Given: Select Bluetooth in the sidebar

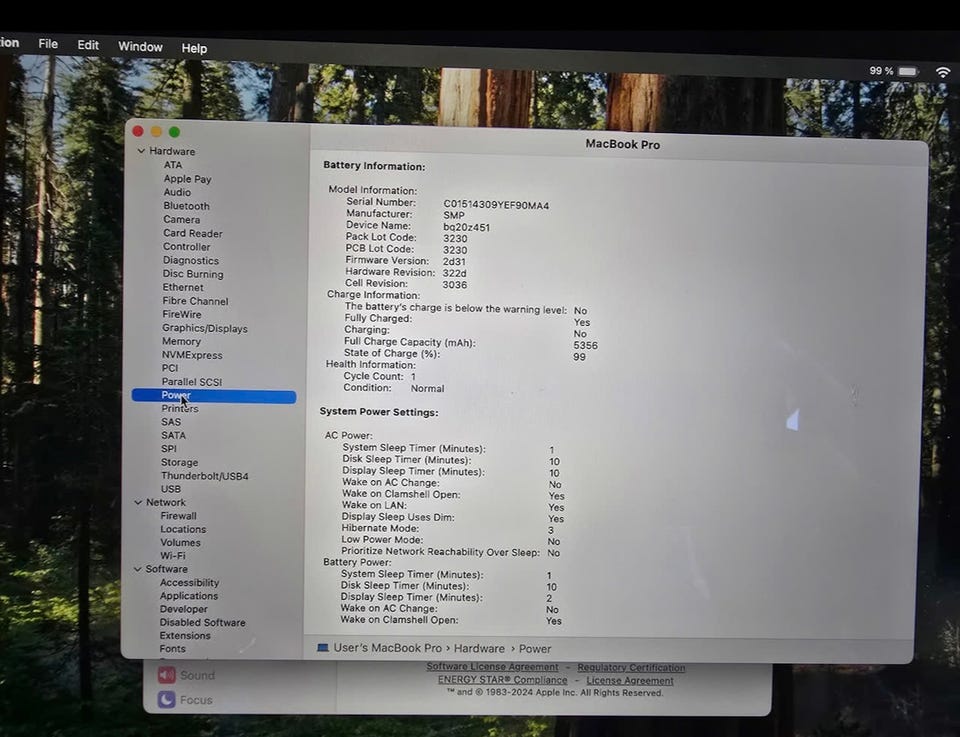Looking at the screenshot, I should [x=186, y=206].
